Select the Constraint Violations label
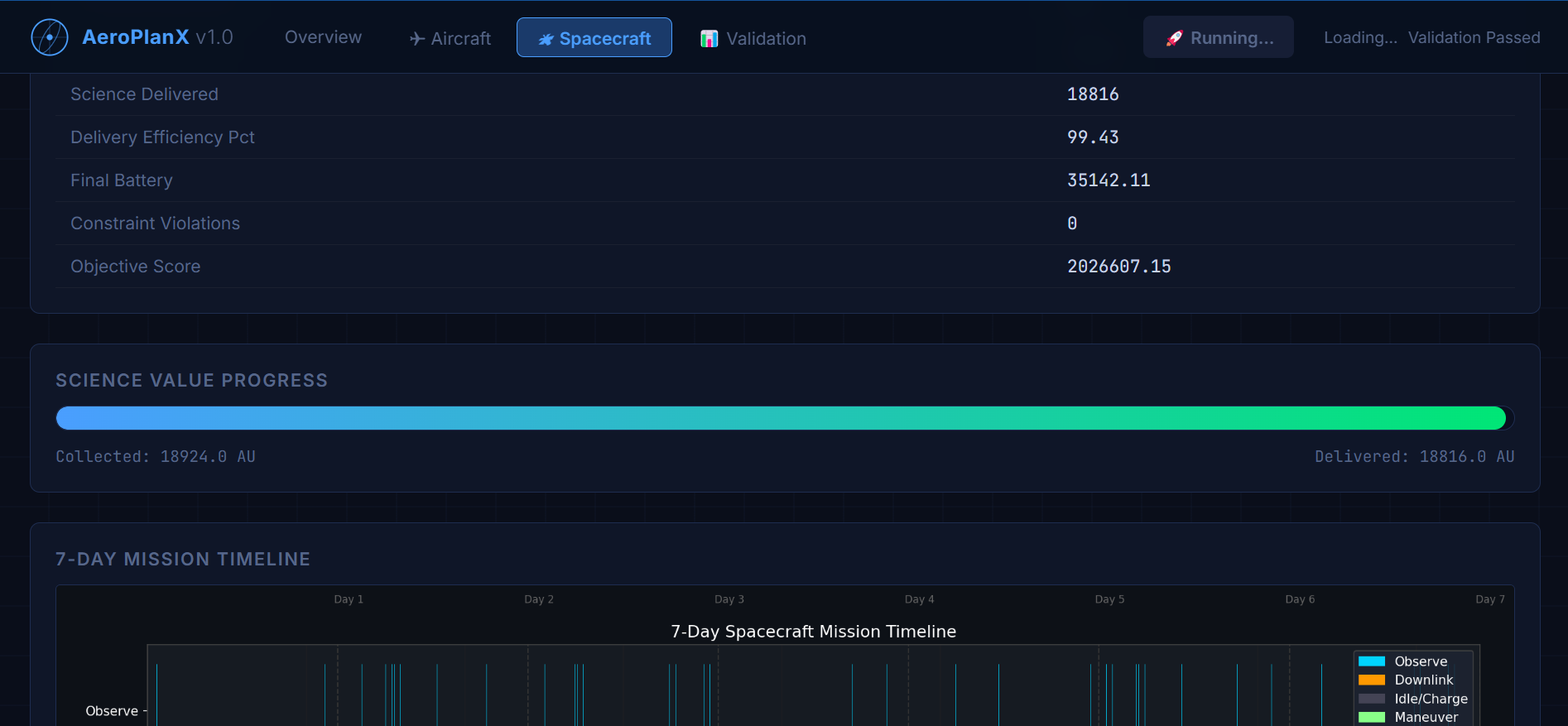Screen dimensions: 1568x726 pos(155,224)
